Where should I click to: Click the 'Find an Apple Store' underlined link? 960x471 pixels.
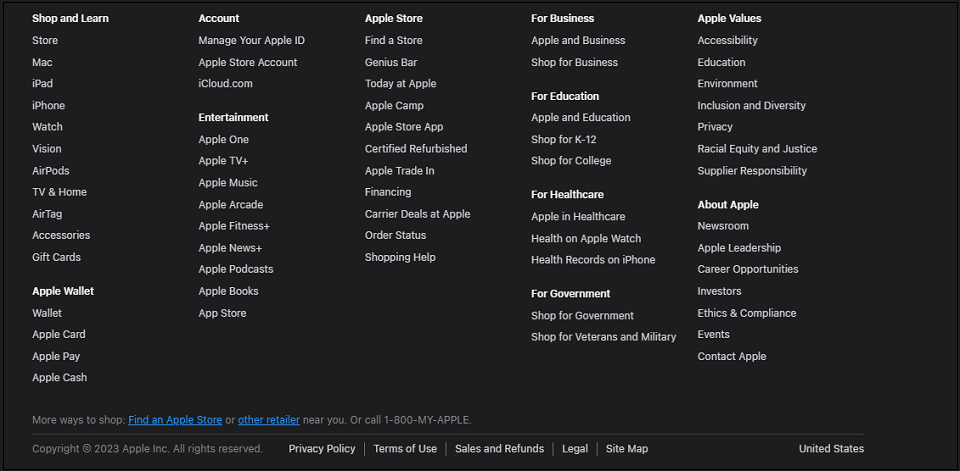175,420
